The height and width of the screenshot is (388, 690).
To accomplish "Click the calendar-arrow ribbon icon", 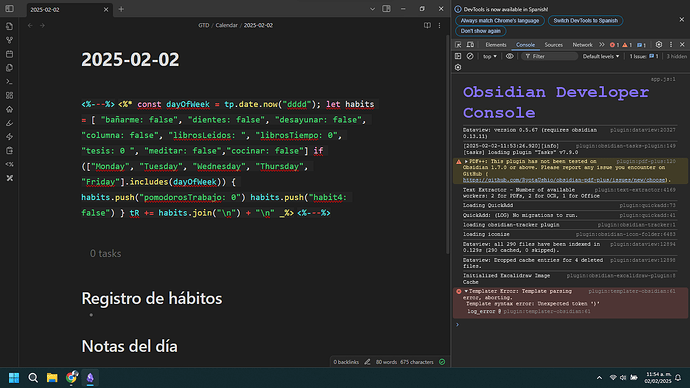I will [x=9, y=150].
